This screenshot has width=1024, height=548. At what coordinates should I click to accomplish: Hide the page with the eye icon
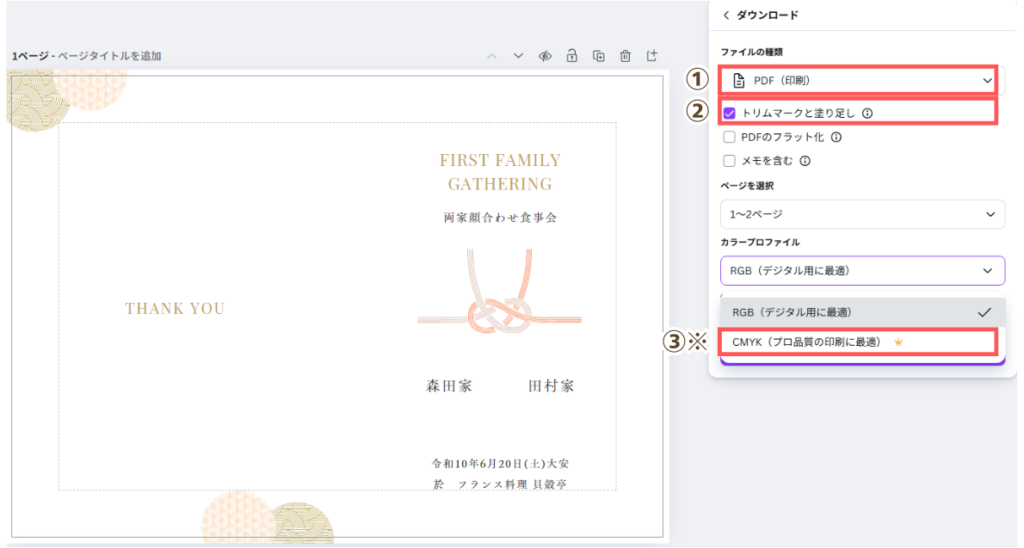tap(545, 56)
